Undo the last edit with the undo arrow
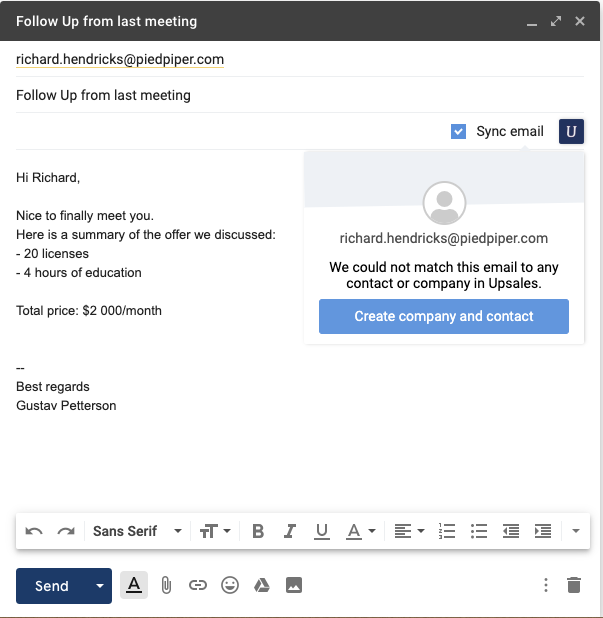This screenshot has height=618, width=603. (34, 531)
